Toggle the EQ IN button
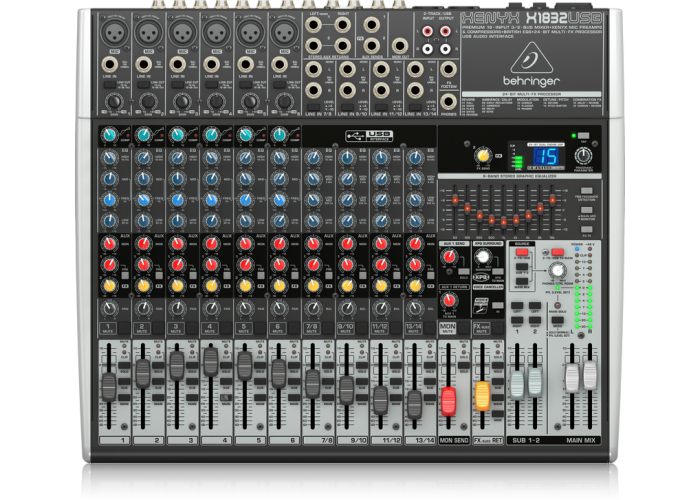Viewport: 700px width, 500px height. [586, 229]
